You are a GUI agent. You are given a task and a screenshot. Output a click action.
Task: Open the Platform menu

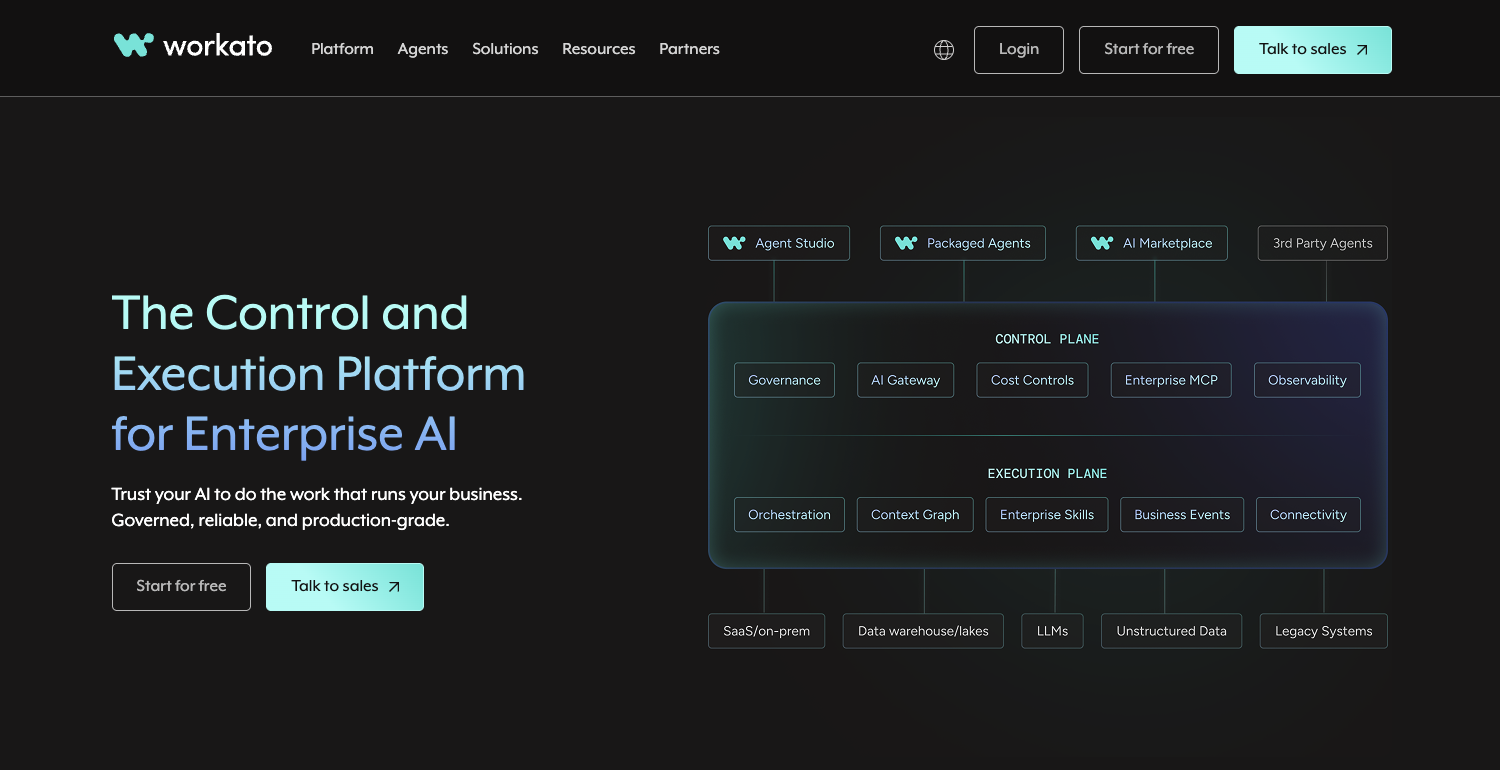(342, 49)
